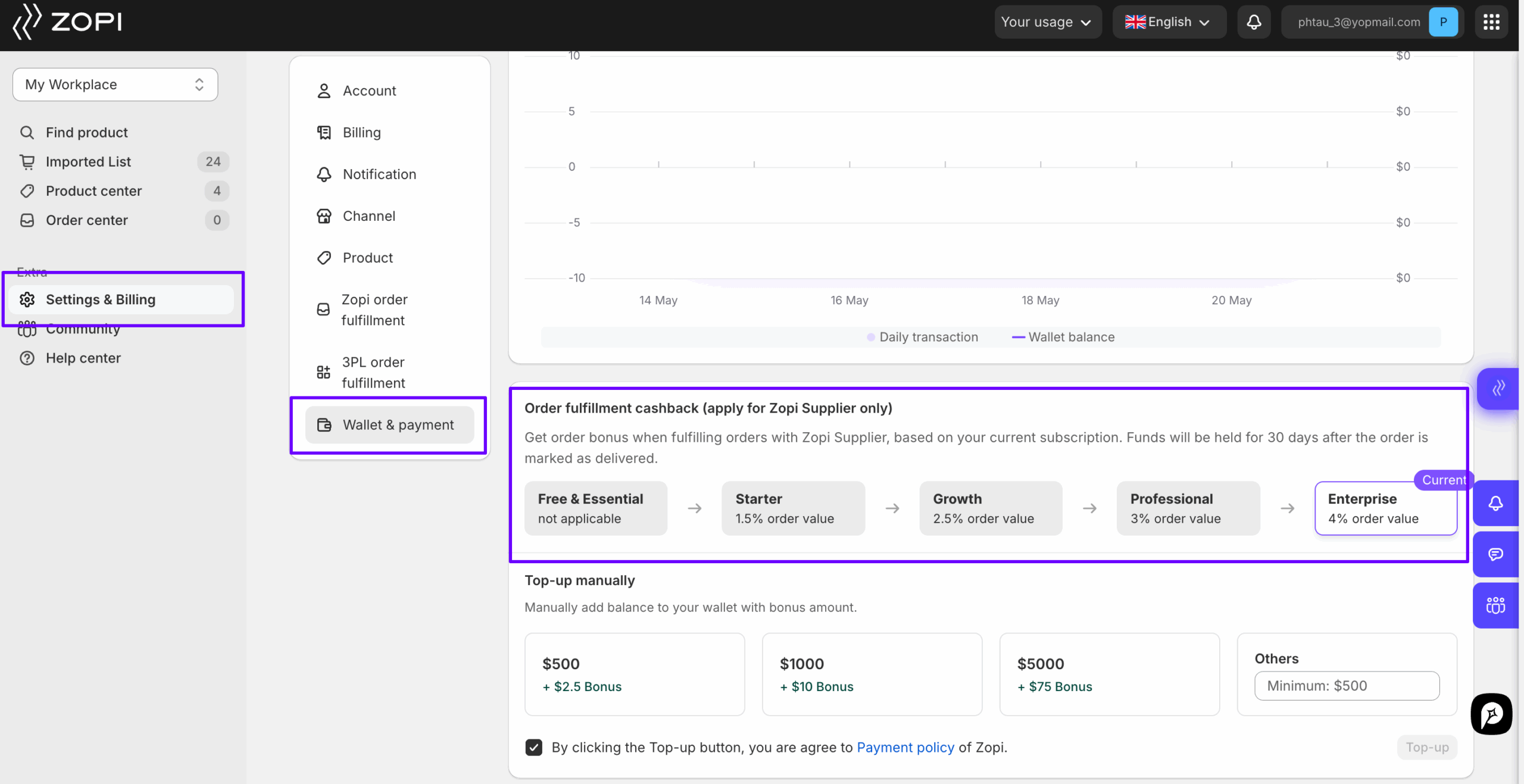Click the Order center inbox icon
Image resolution: width=1524 pixels, height=784 pixels.
coord(27,220)
